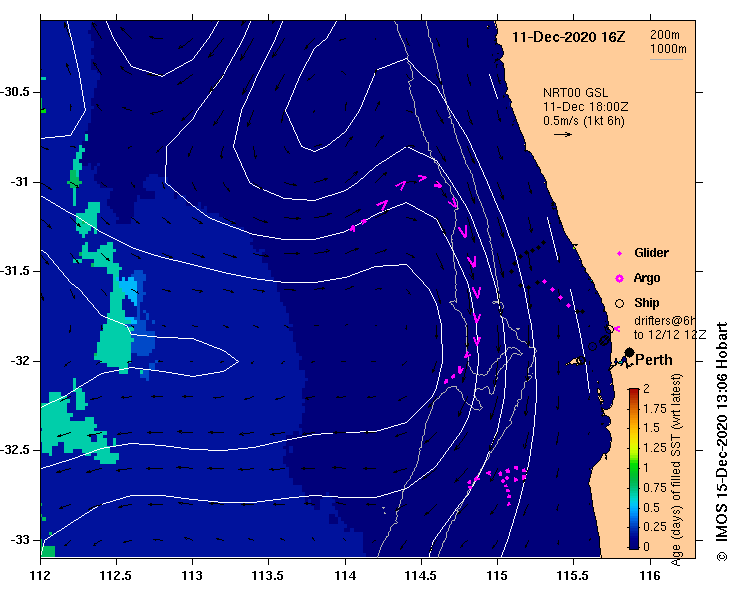This screenshot has height=592, width=739.
Task: Click the '200m' depth legend label
Action: tap(665, 34)
